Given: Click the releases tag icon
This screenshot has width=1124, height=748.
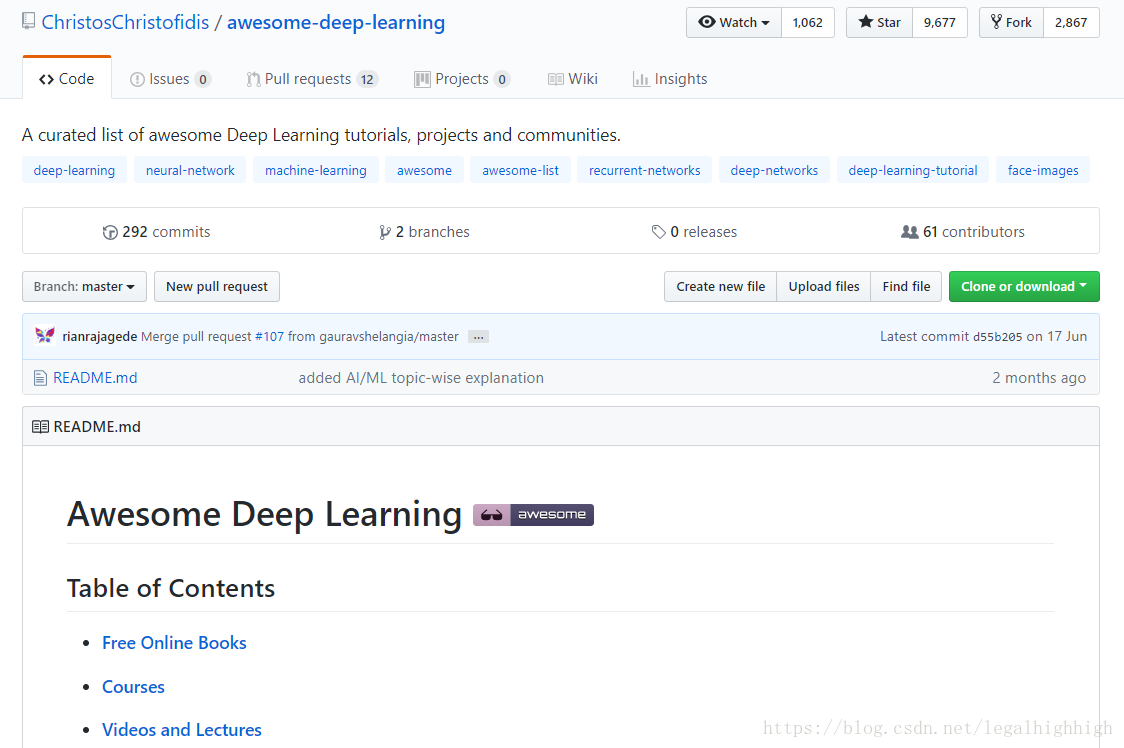Looking at the screenshot, I should [x=659, y=232].
